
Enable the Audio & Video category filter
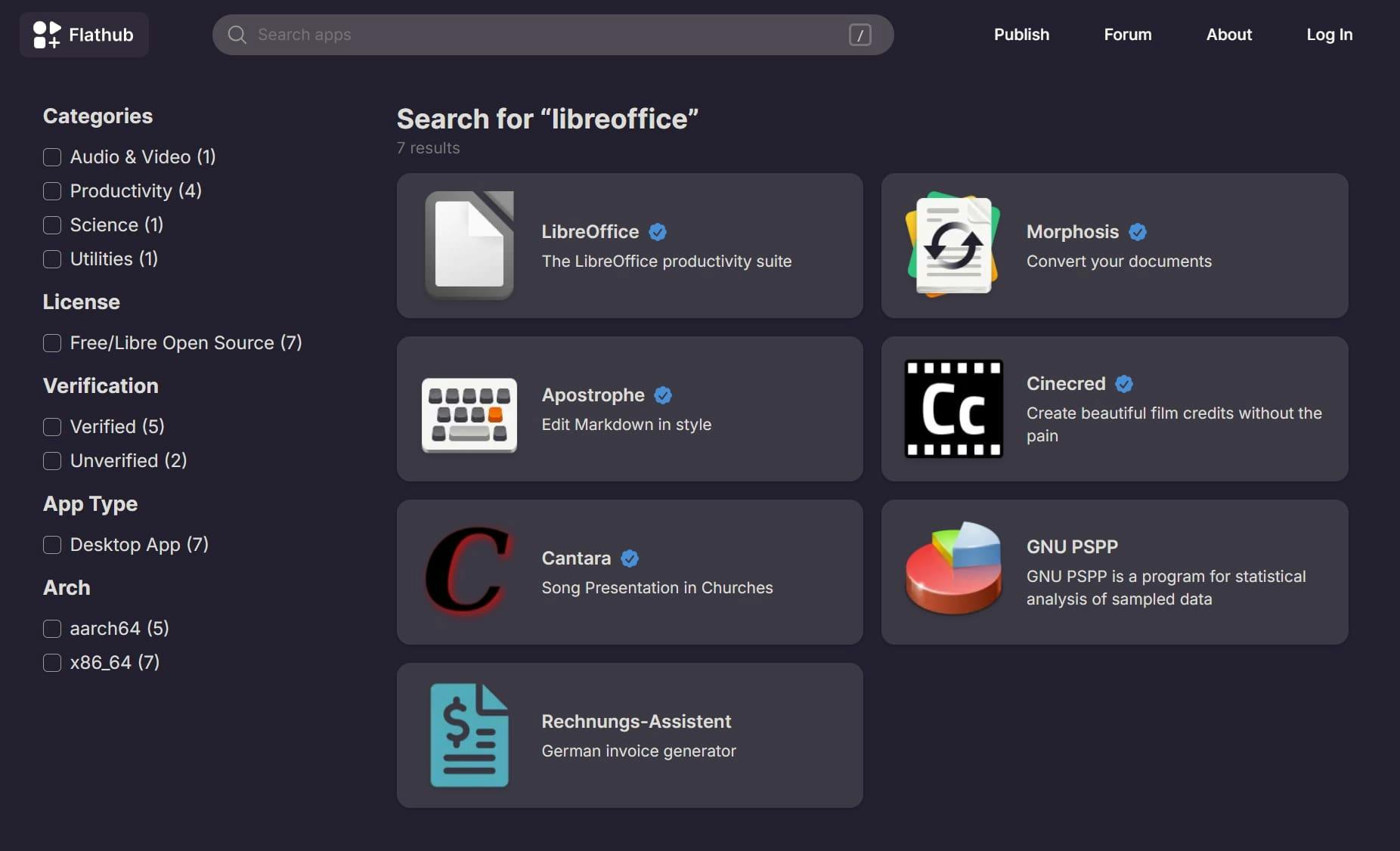pos(52,157)
